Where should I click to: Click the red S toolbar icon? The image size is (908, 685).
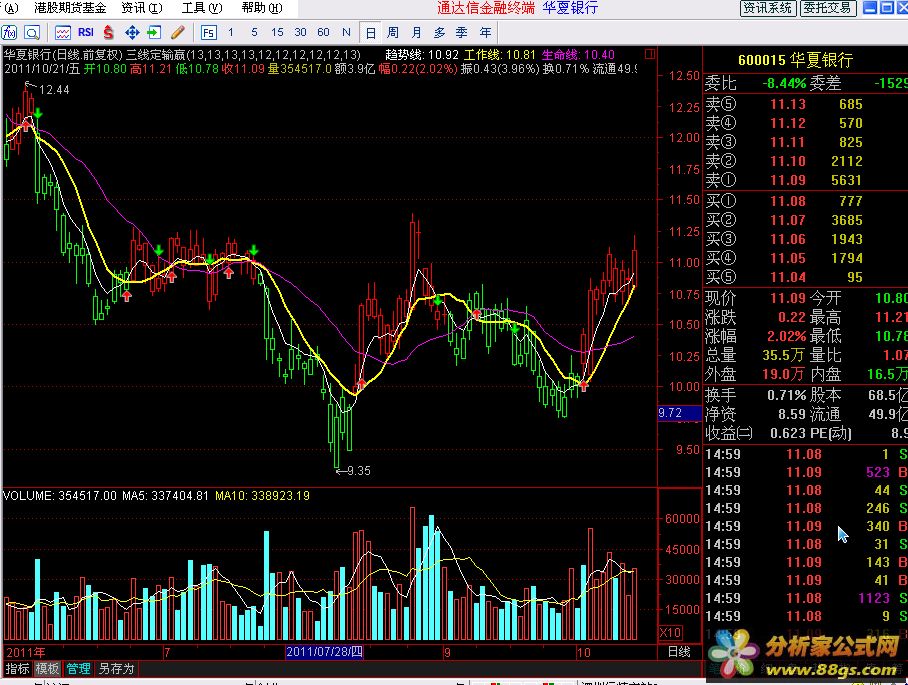coord(108,32)
